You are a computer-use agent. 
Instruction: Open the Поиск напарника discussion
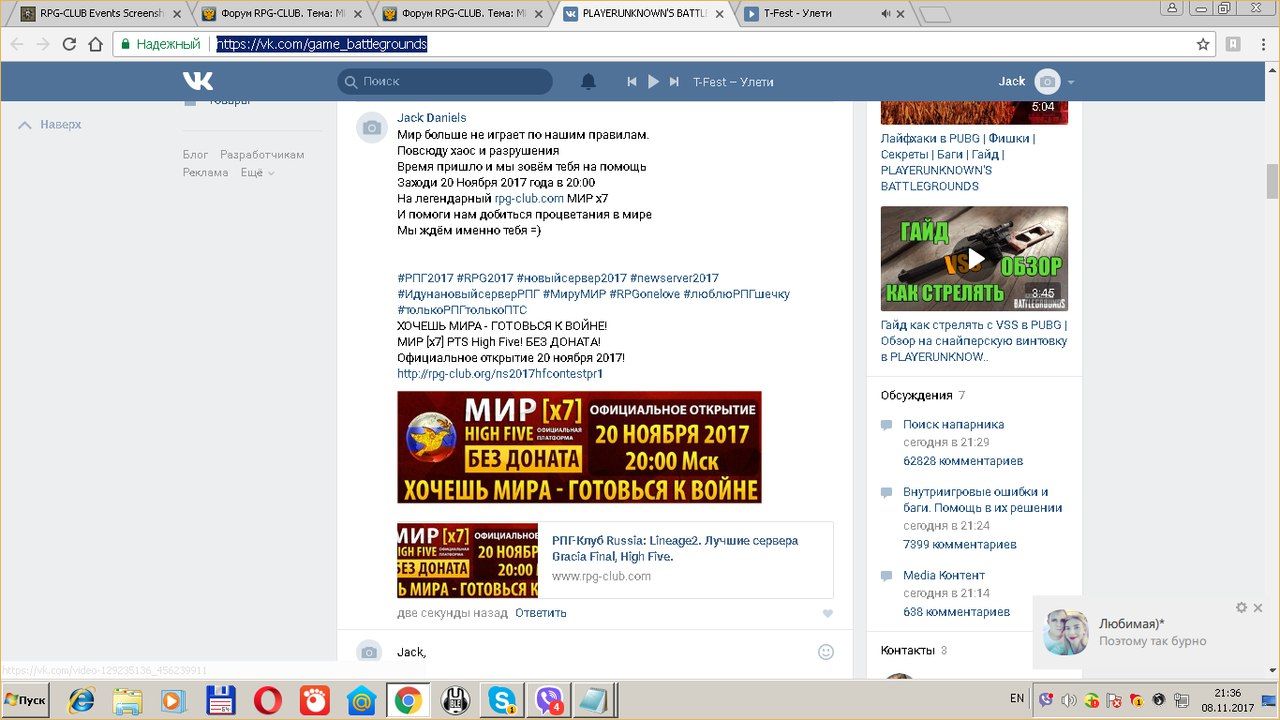[x=953, y=425]
